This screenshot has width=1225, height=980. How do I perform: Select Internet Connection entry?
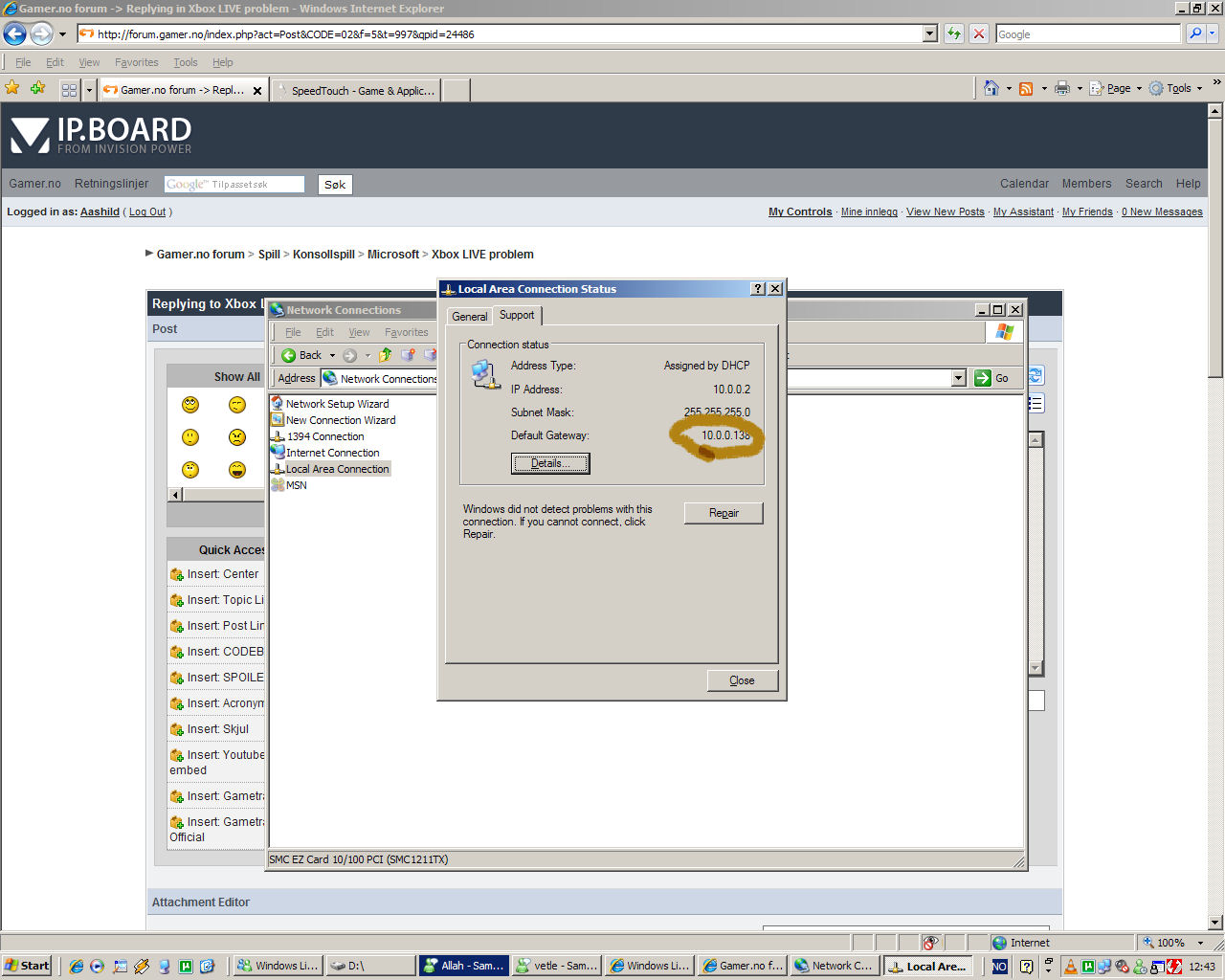[x=325, y=453]
